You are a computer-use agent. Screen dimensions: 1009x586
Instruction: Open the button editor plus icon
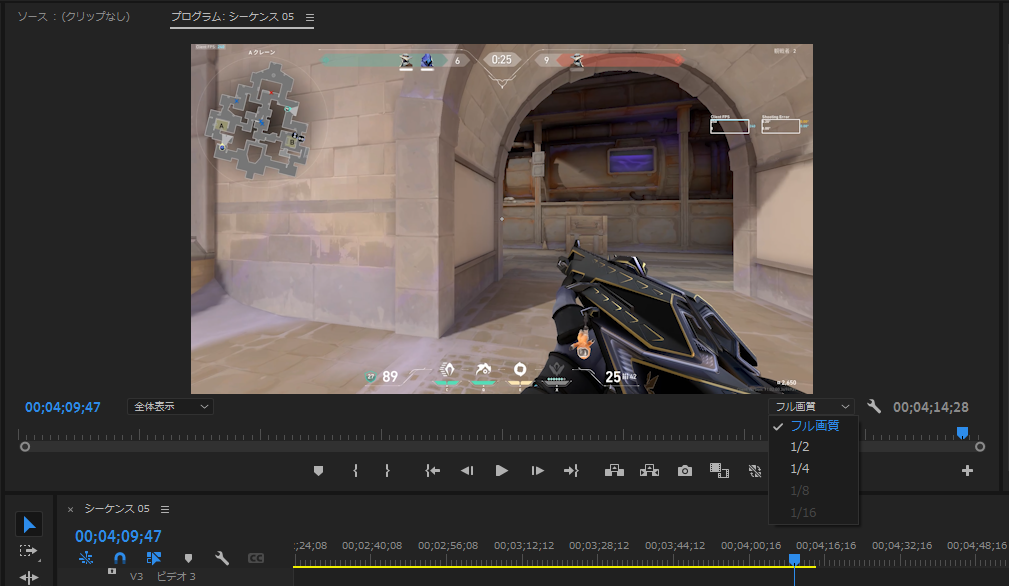coord(967,471)
